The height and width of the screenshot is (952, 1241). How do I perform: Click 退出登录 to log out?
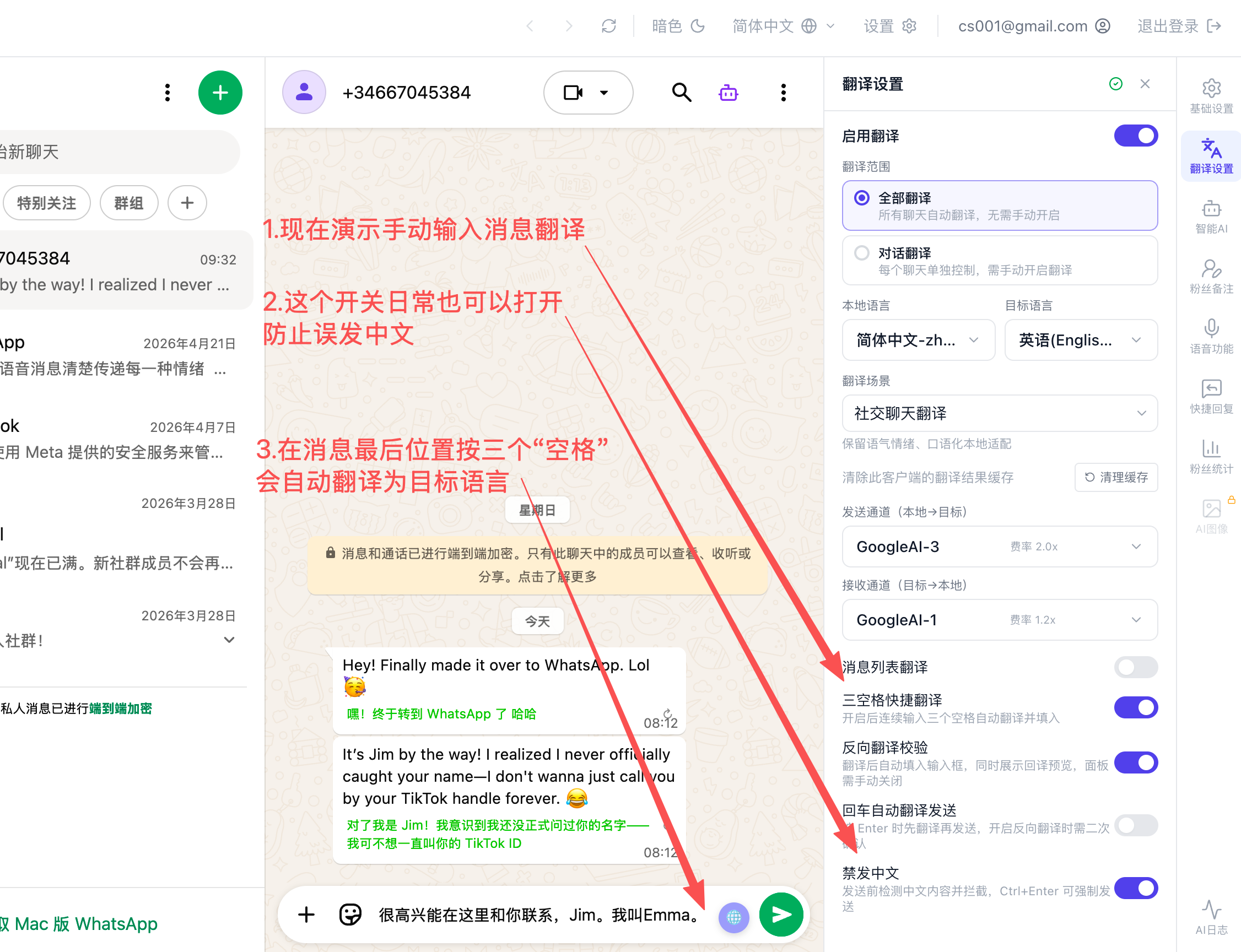point(1179,26)
